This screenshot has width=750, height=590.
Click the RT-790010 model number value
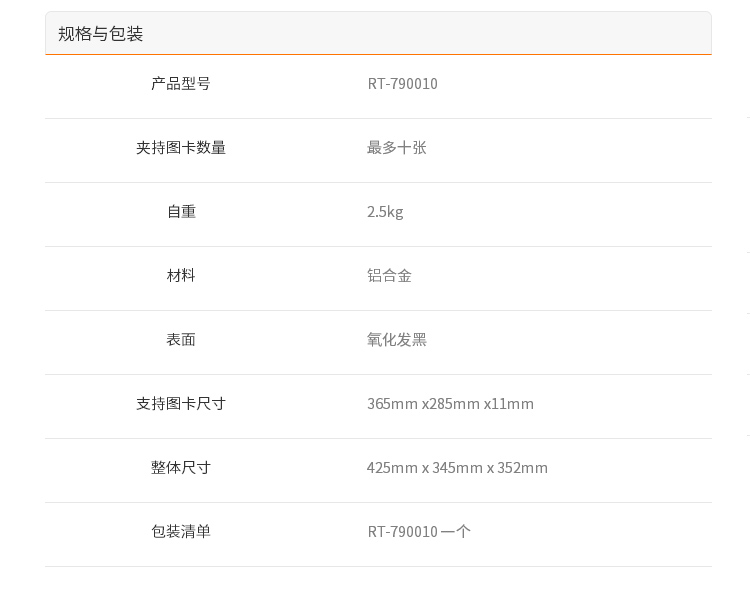pos(402,84)
